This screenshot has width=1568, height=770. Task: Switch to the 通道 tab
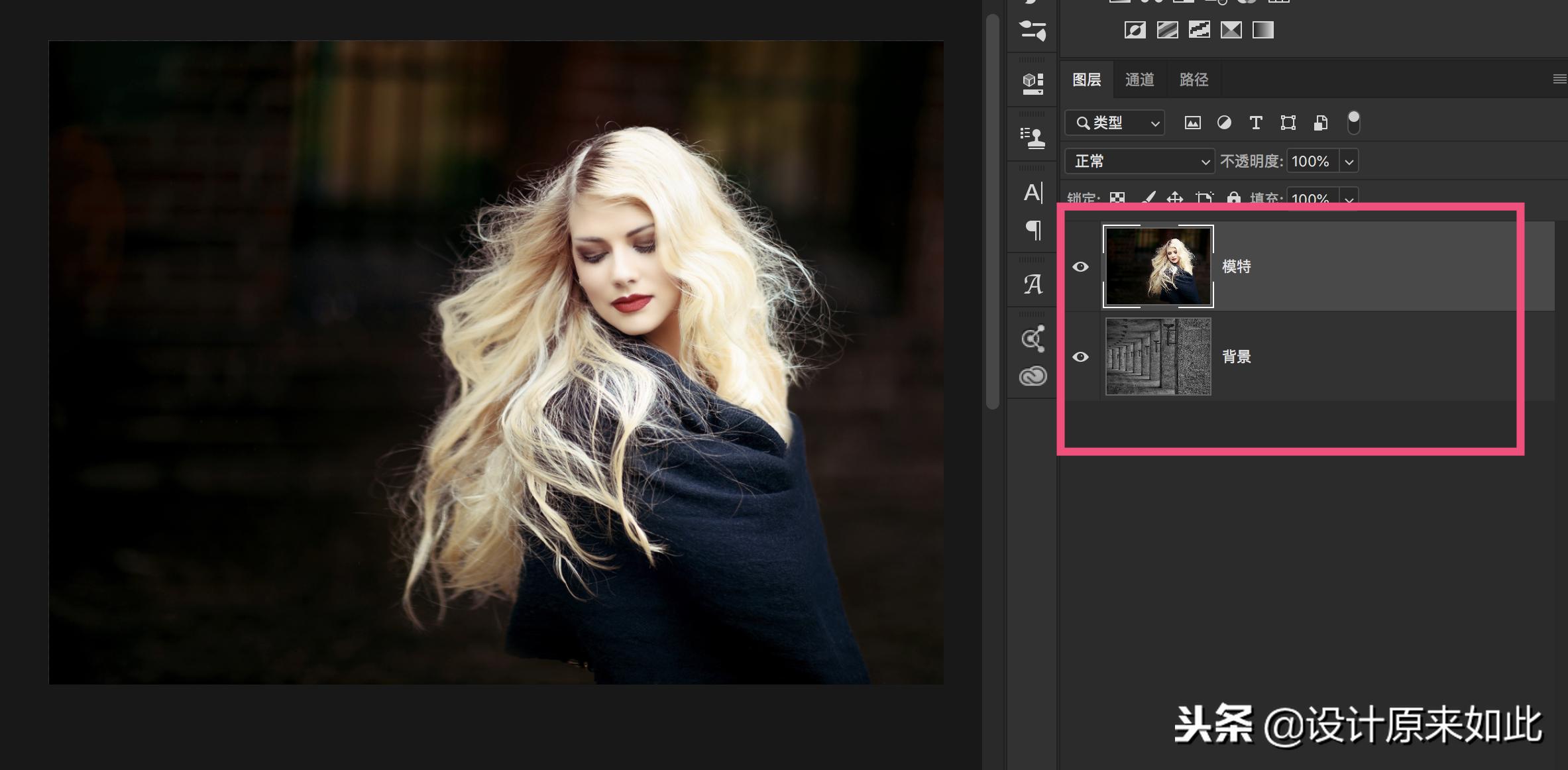[1139, 80]
